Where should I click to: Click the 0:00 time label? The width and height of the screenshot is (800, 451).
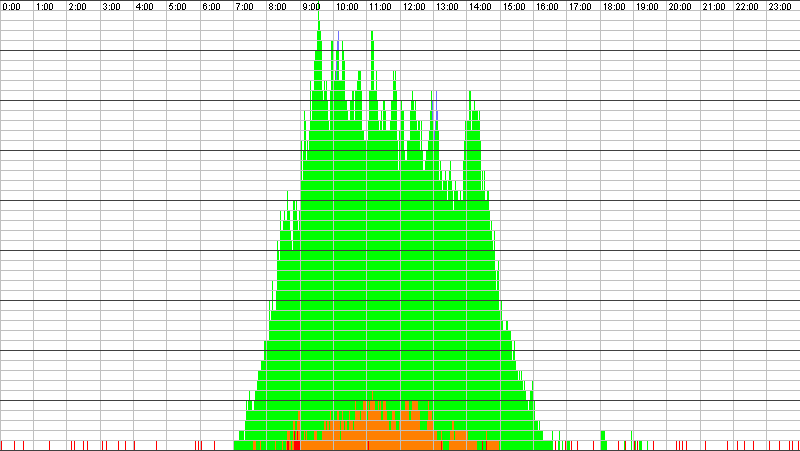[x=11, y=7]
